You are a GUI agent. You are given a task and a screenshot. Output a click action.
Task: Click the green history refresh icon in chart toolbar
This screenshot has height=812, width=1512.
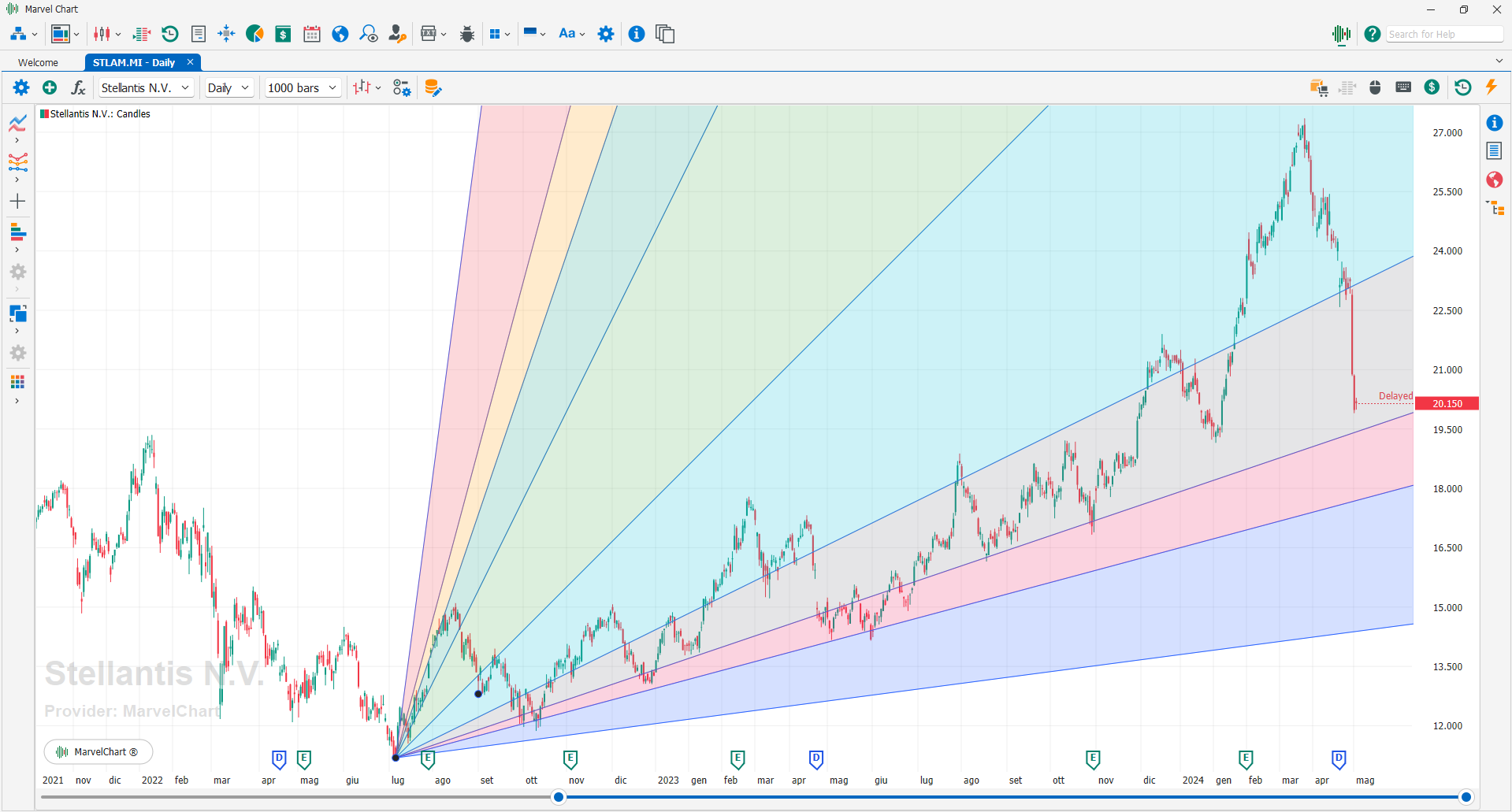pyautogui.click(x=1462, y=87)
